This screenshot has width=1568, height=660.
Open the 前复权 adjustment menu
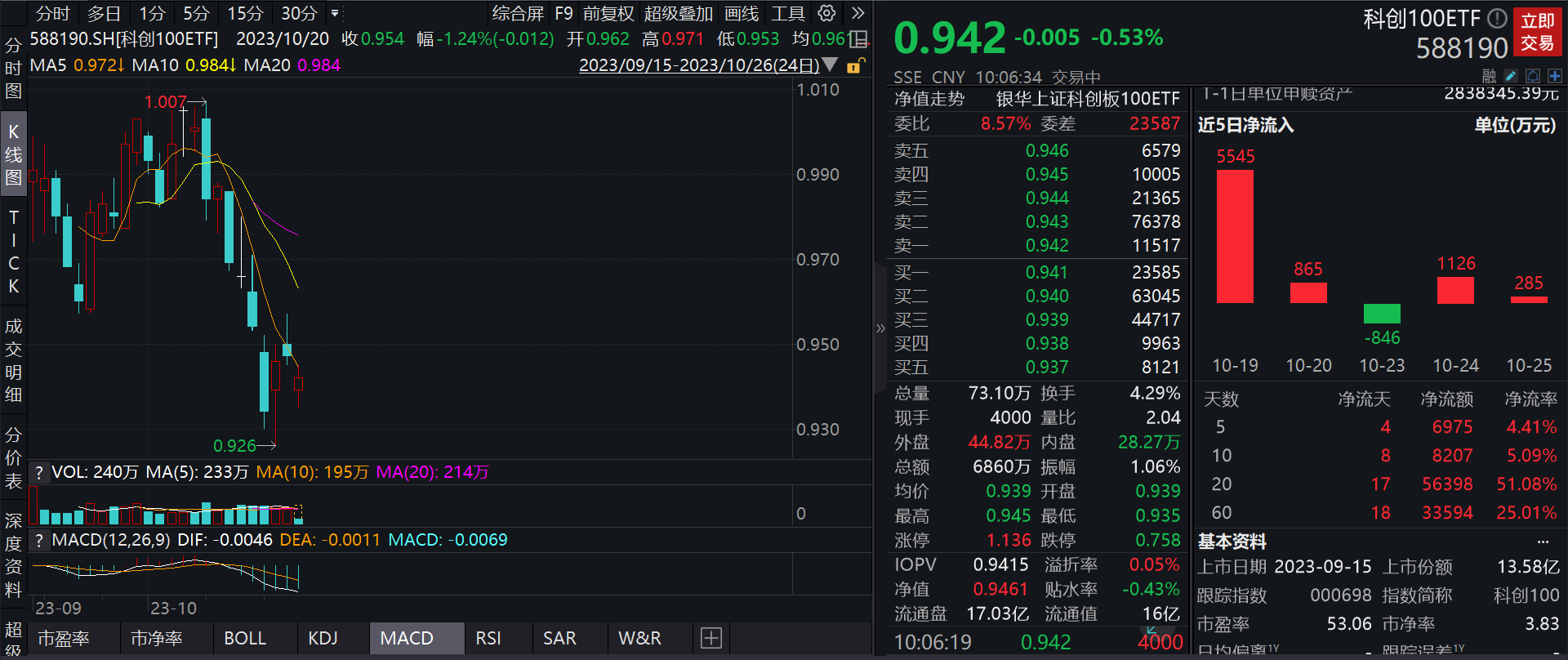coord(608,13)
